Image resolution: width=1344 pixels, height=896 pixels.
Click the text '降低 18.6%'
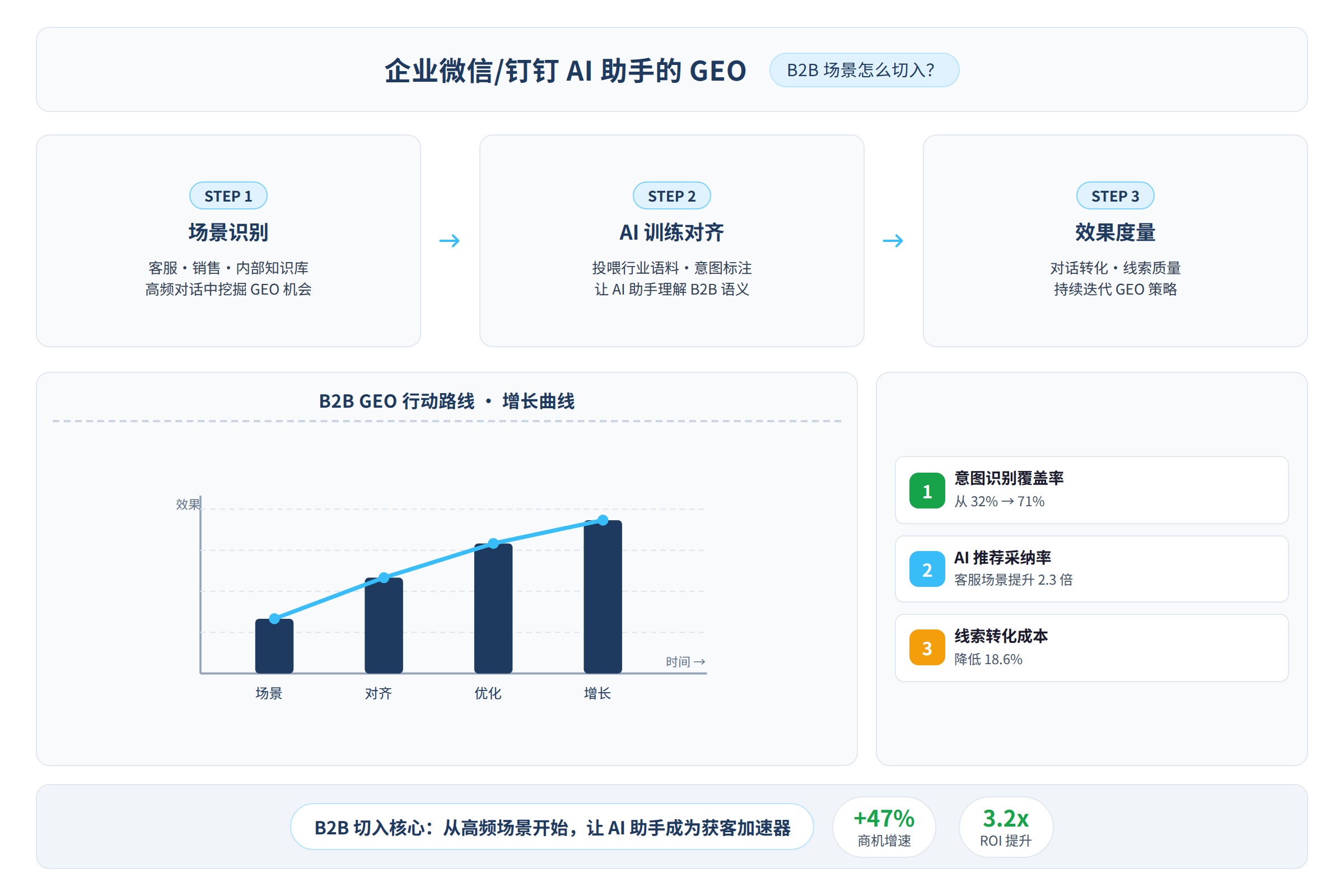point(988,660)
